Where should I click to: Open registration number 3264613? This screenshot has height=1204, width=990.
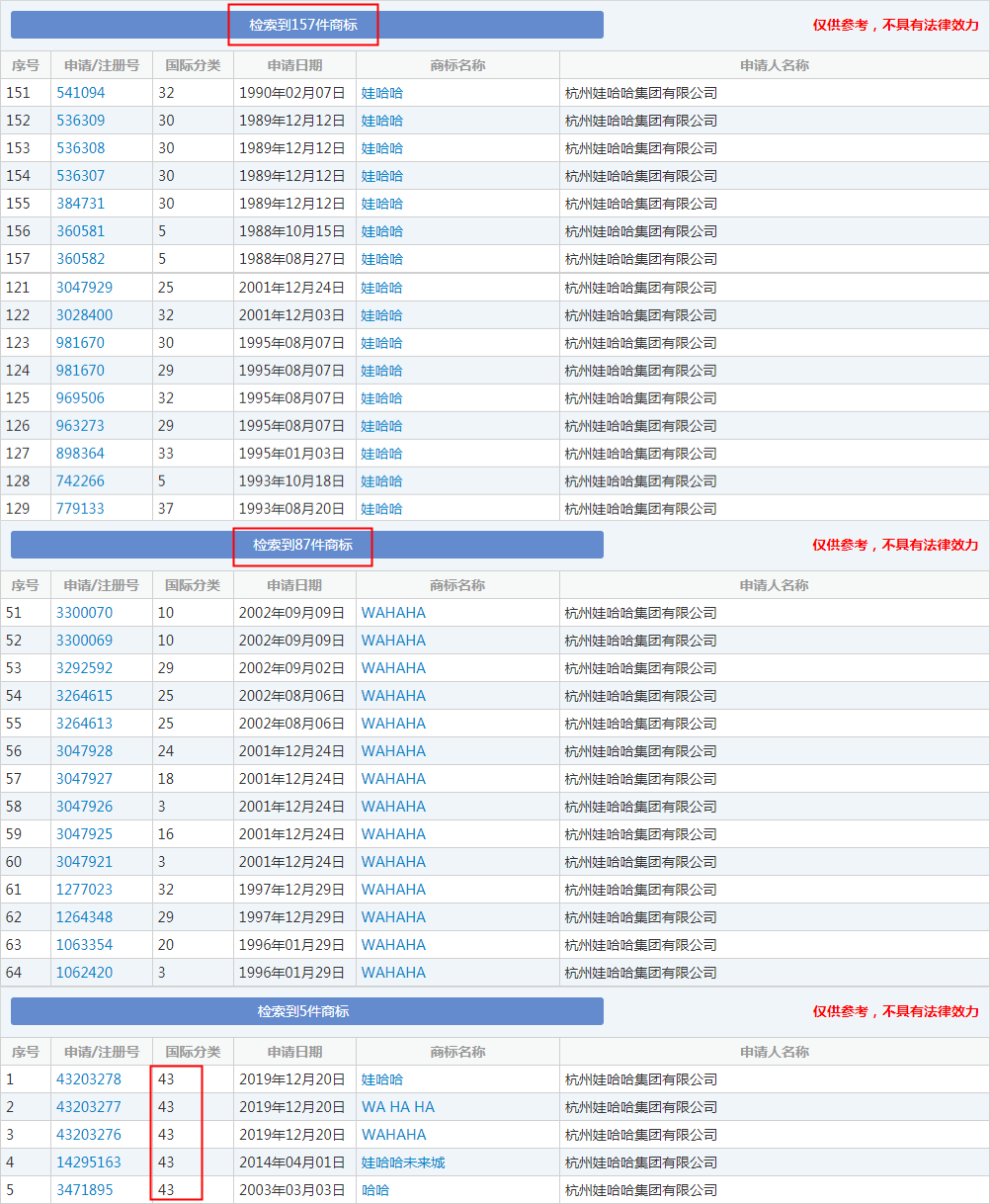(84, 724)
